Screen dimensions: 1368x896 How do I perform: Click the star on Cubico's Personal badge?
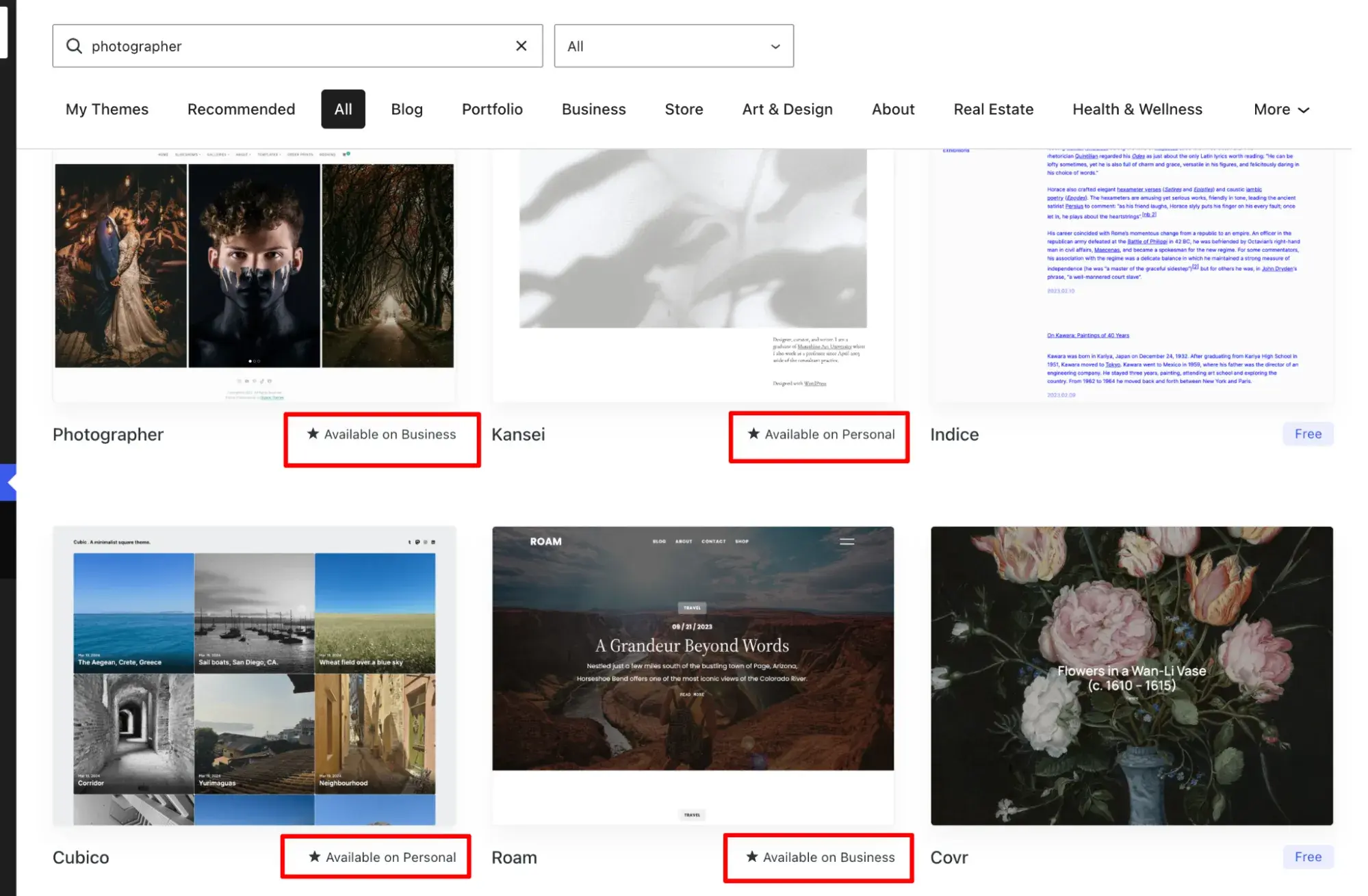click(x=314, y=856)
